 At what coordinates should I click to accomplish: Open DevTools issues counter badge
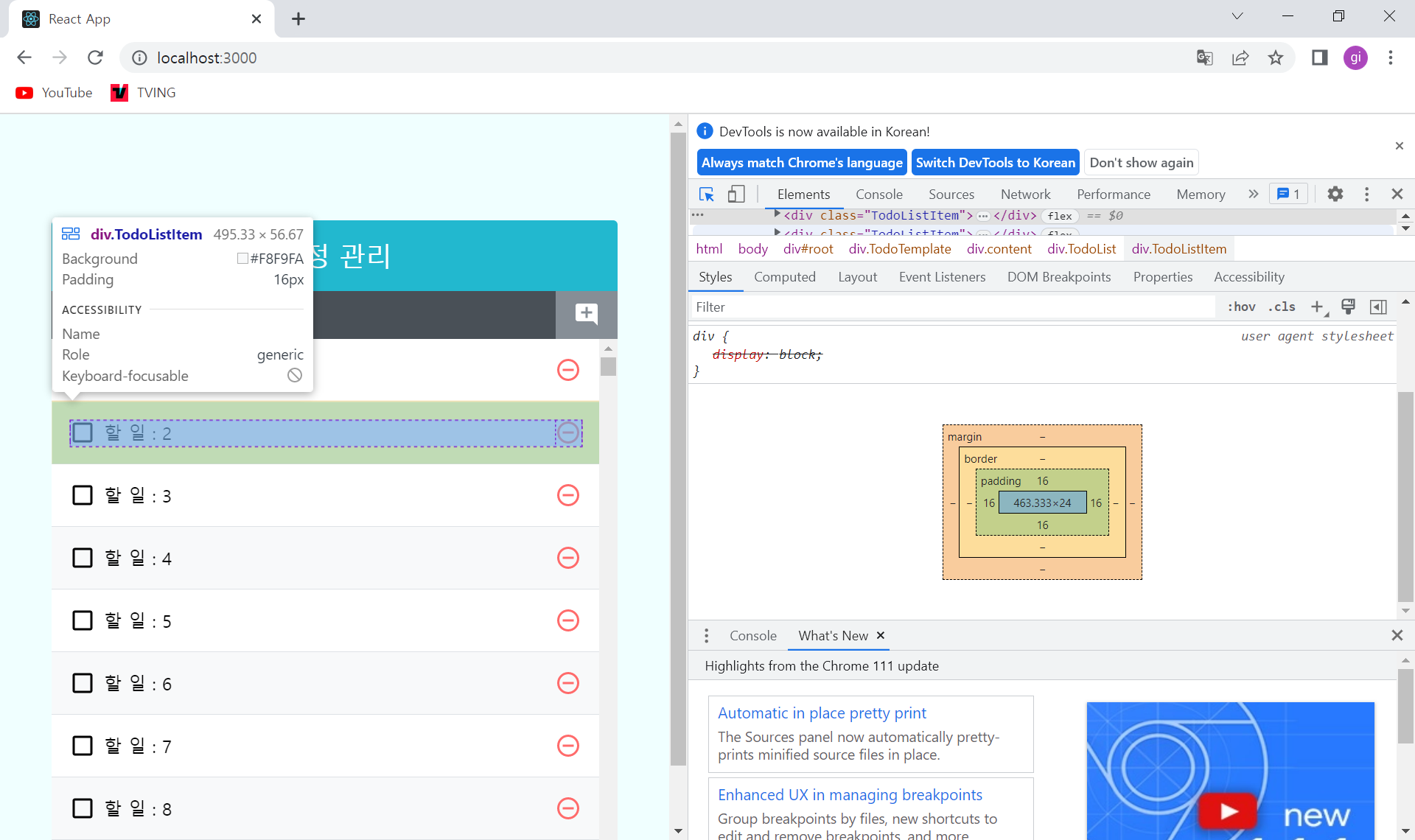pos(1288,195)
